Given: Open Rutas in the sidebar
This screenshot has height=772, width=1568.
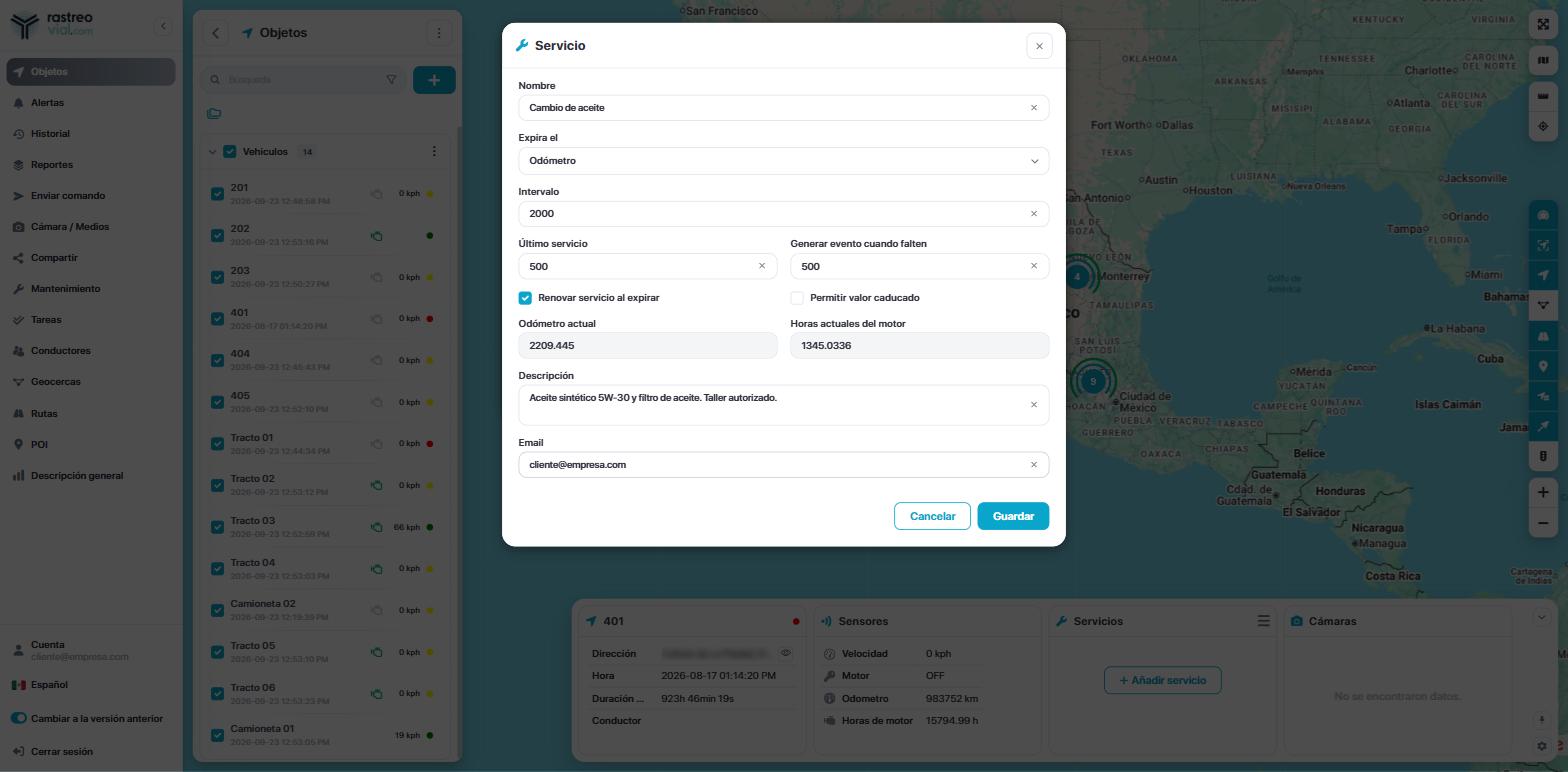Looking at the screenshot, I should click(x=91, y=414).
